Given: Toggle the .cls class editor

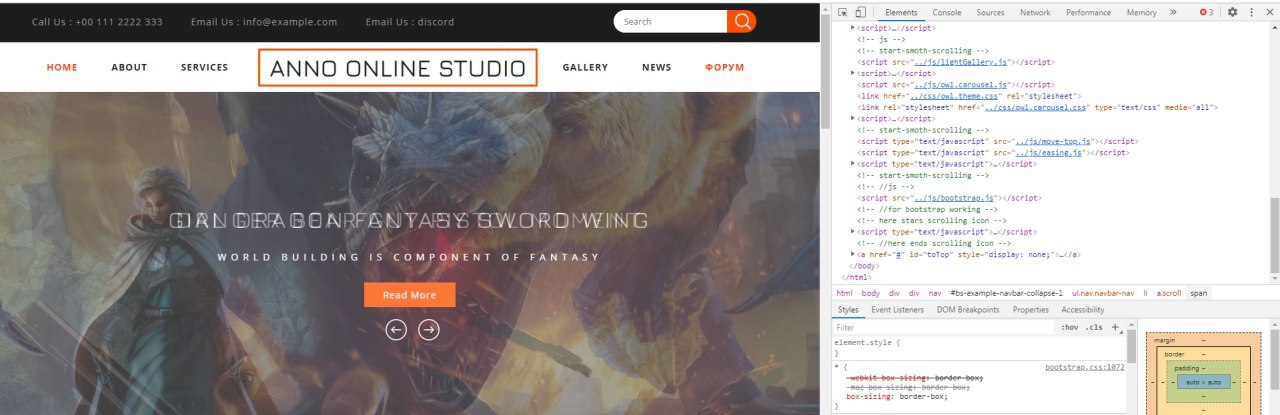Looking at the screenshot, I should click(x=1094, y=327).
